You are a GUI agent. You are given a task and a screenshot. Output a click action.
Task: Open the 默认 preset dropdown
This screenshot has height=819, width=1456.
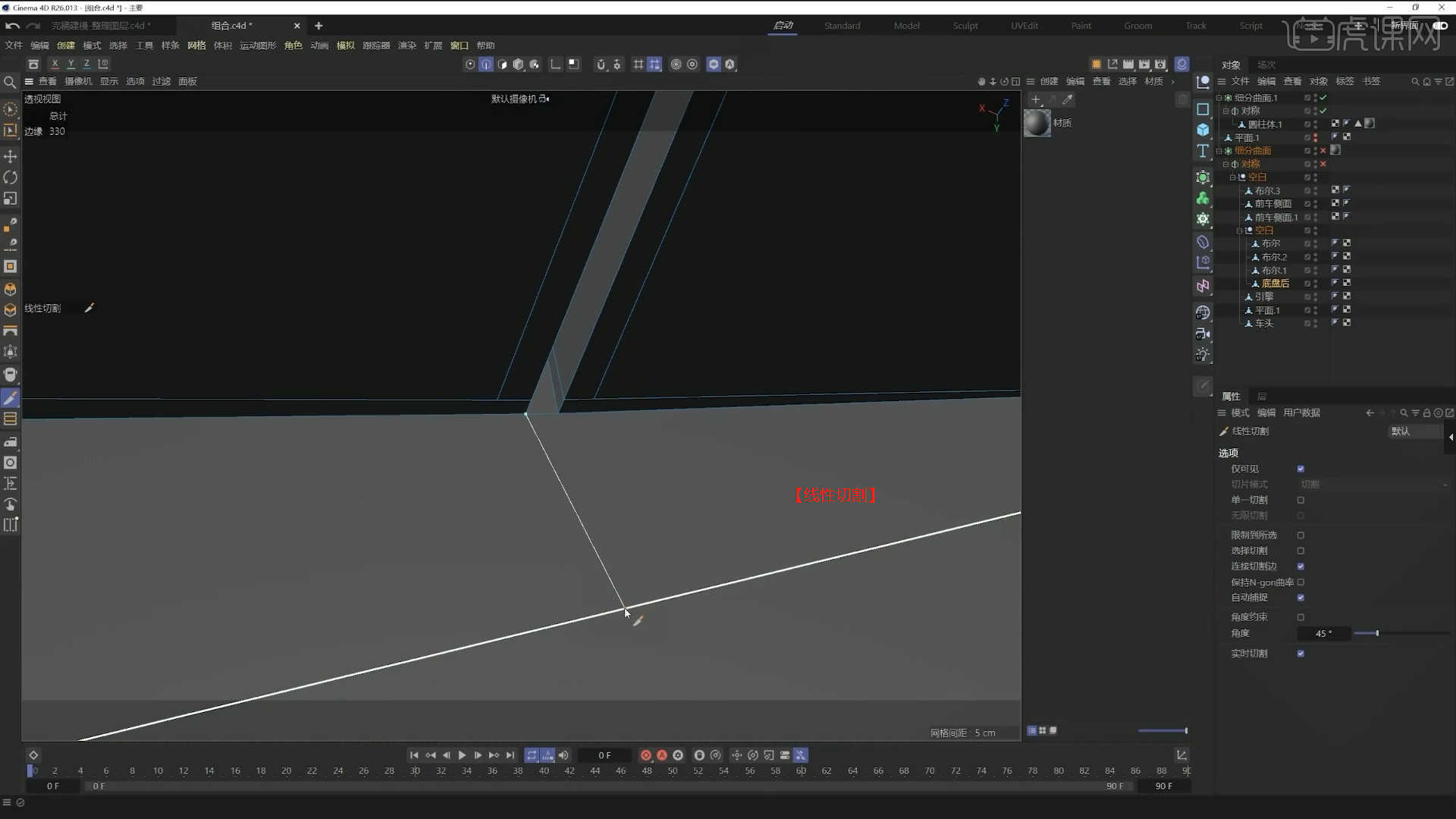click(1414, 431)
